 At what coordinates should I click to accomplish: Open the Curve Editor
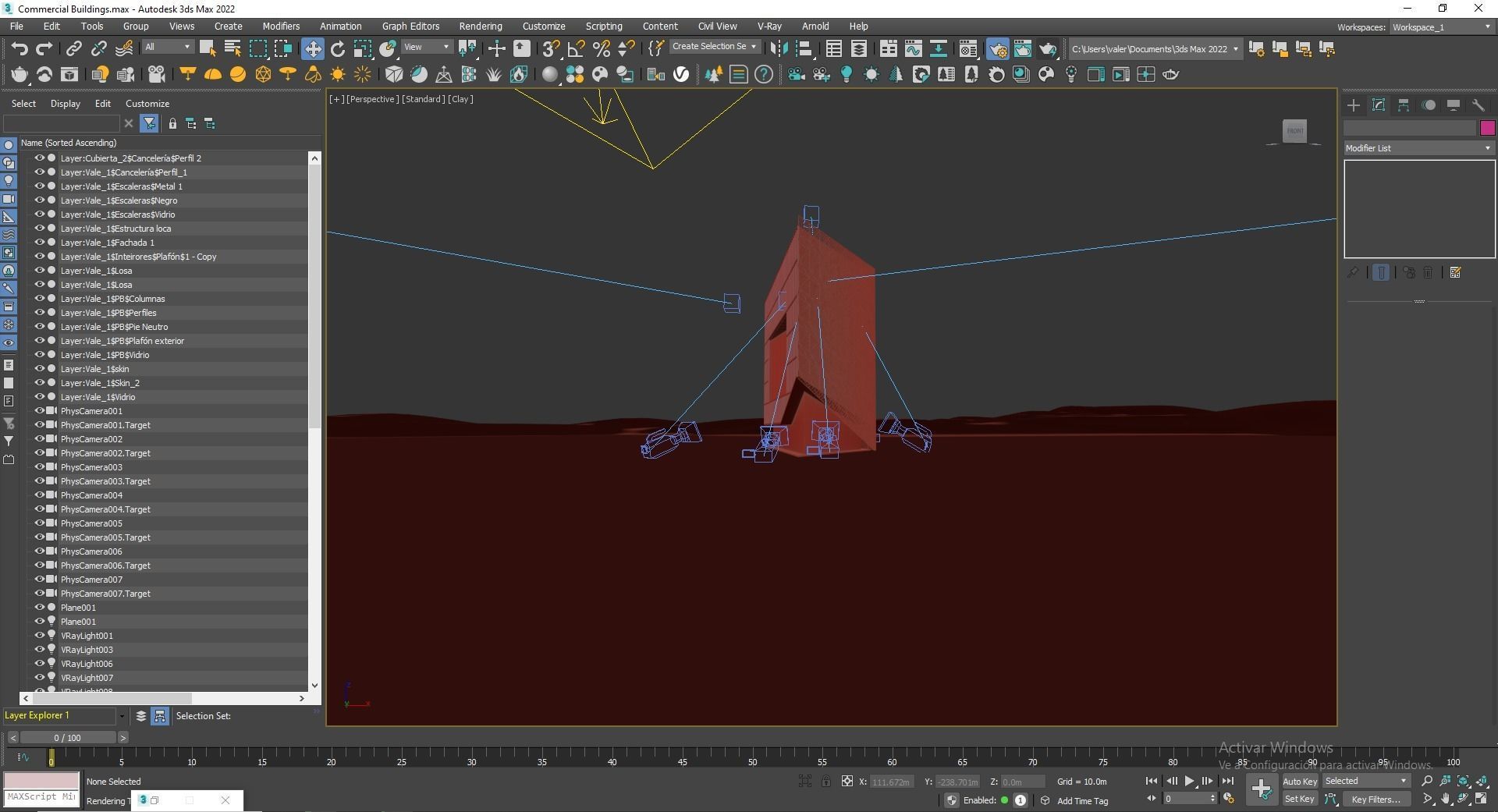tap(914, 48)
